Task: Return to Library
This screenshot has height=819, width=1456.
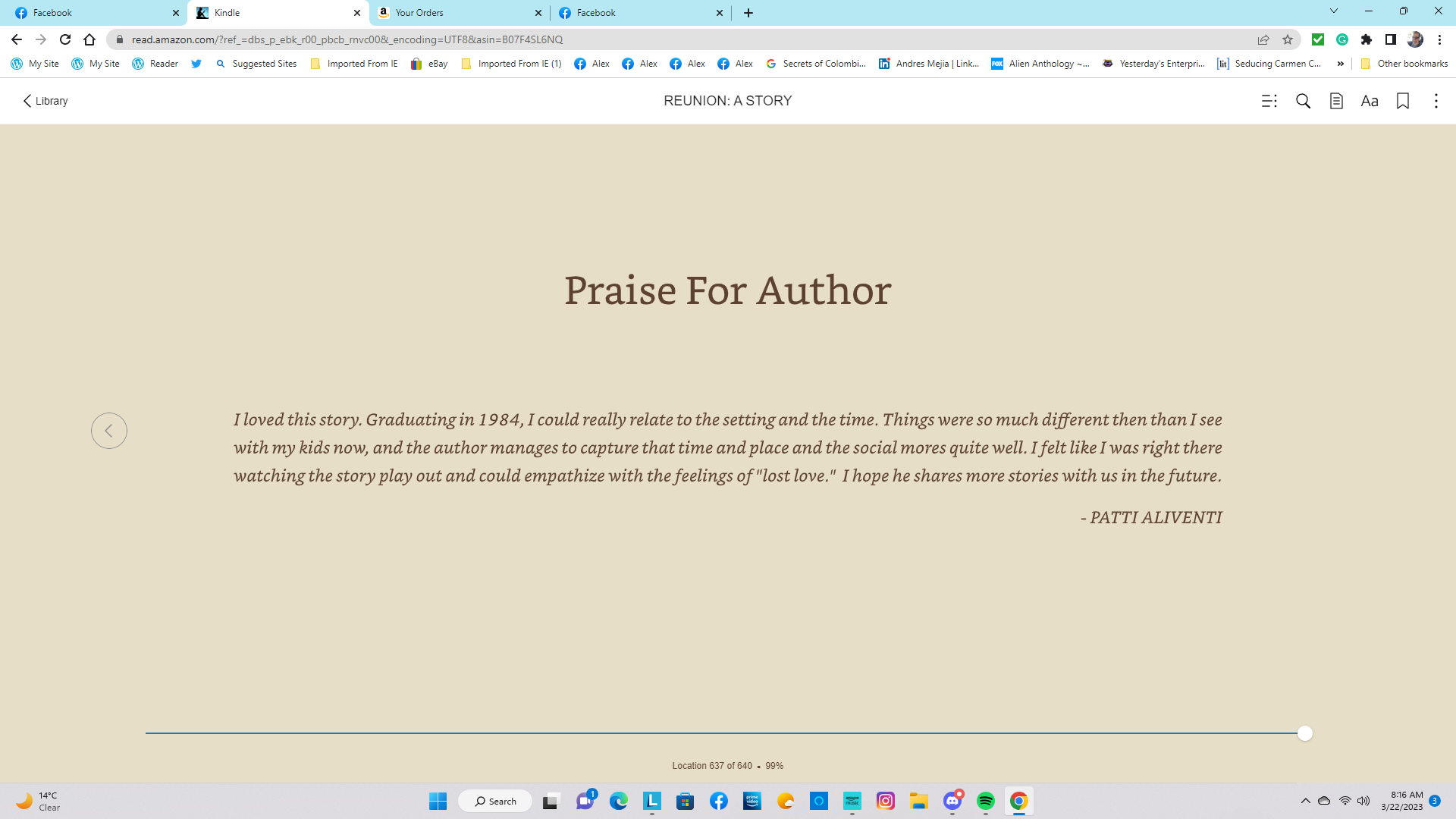Action: 45,101
